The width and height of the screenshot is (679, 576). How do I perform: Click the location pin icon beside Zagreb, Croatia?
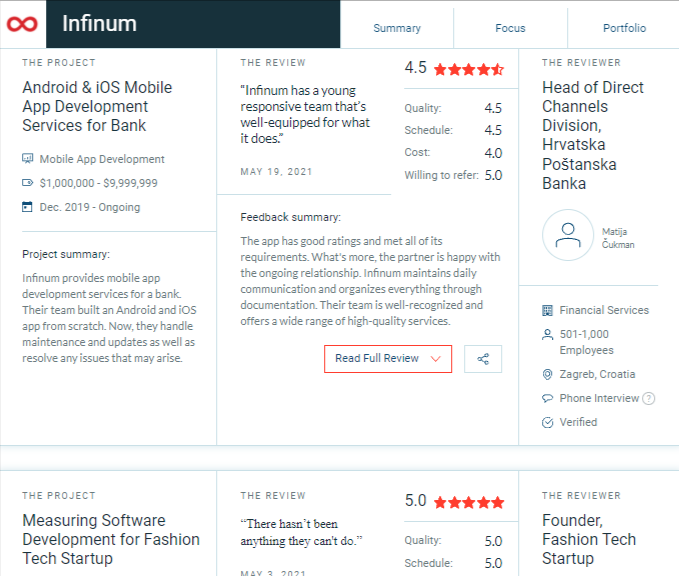point(547,374)
